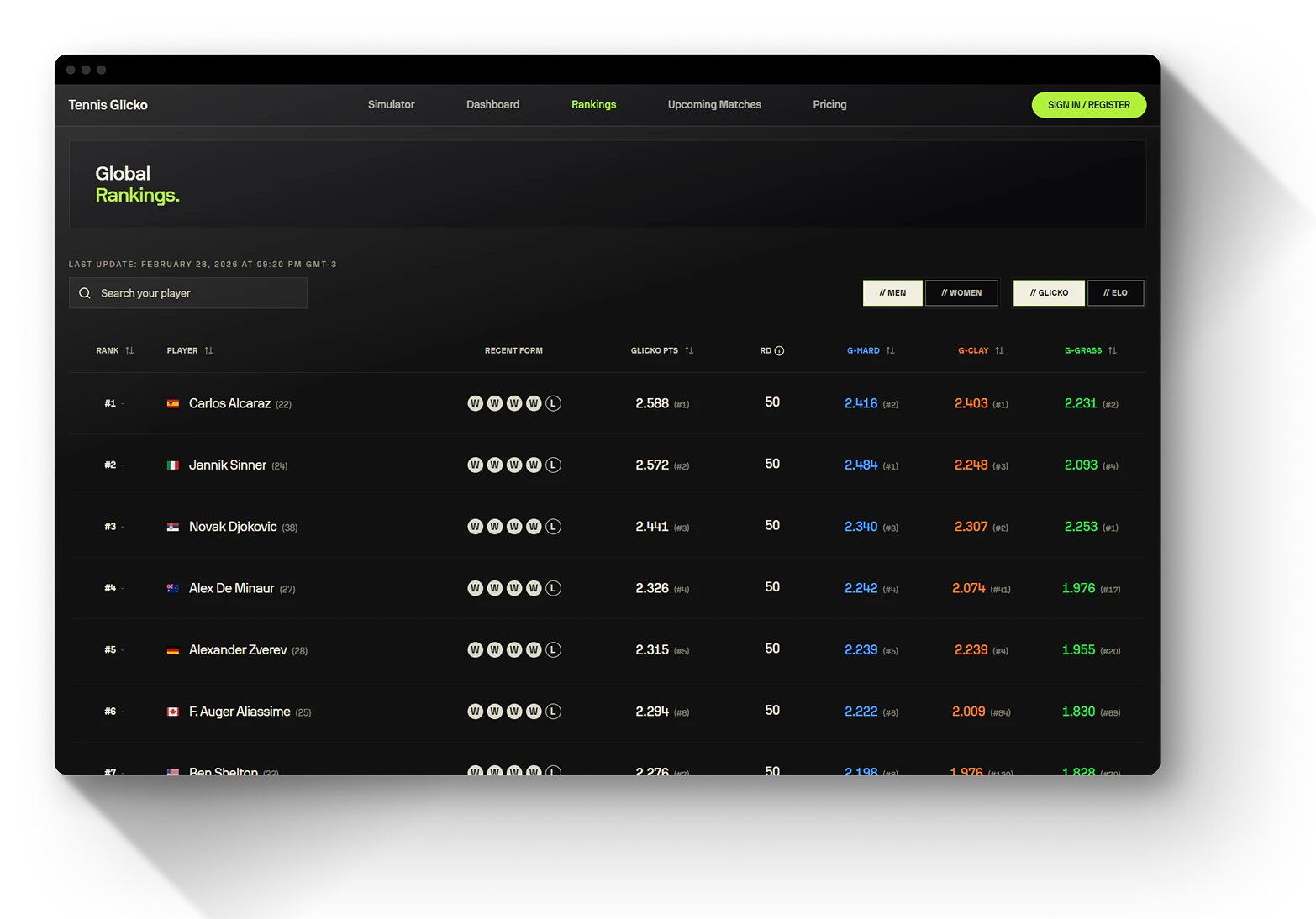1316x919 pixels.
Task: View the Pricing page
Action: coord(829,105)
